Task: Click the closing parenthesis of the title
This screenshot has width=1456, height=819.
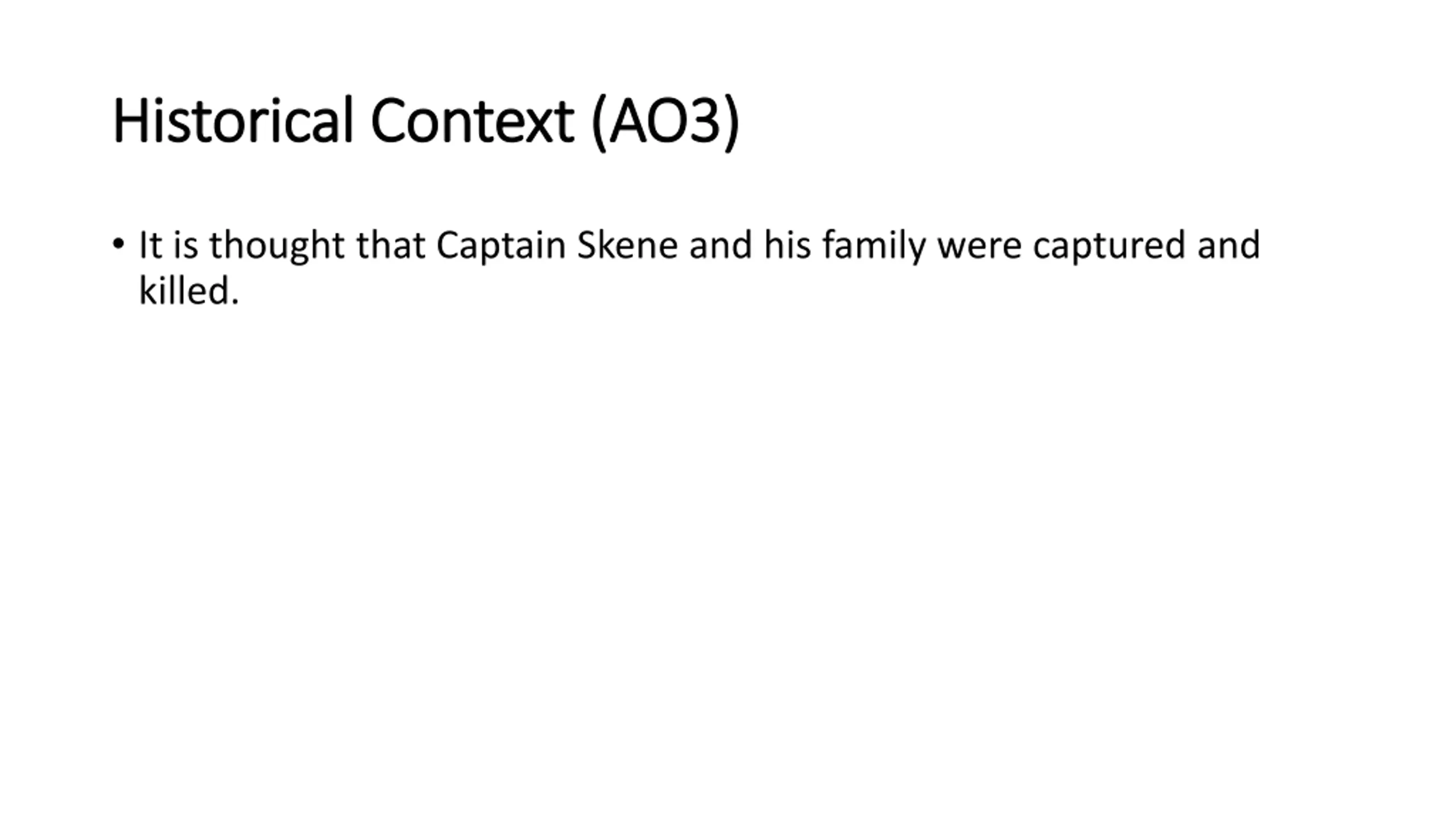Action: point(731,123)
